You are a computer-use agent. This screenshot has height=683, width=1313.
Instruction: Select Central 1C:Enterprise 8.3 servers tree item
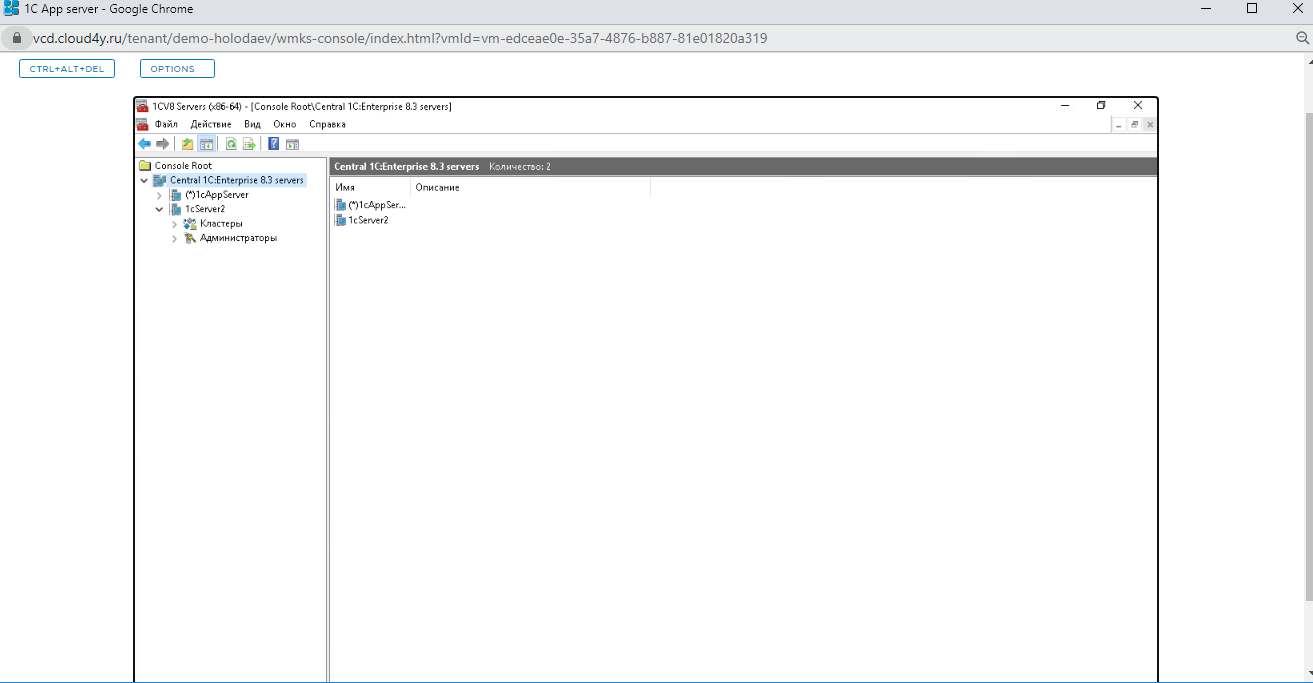click(237, 181)
